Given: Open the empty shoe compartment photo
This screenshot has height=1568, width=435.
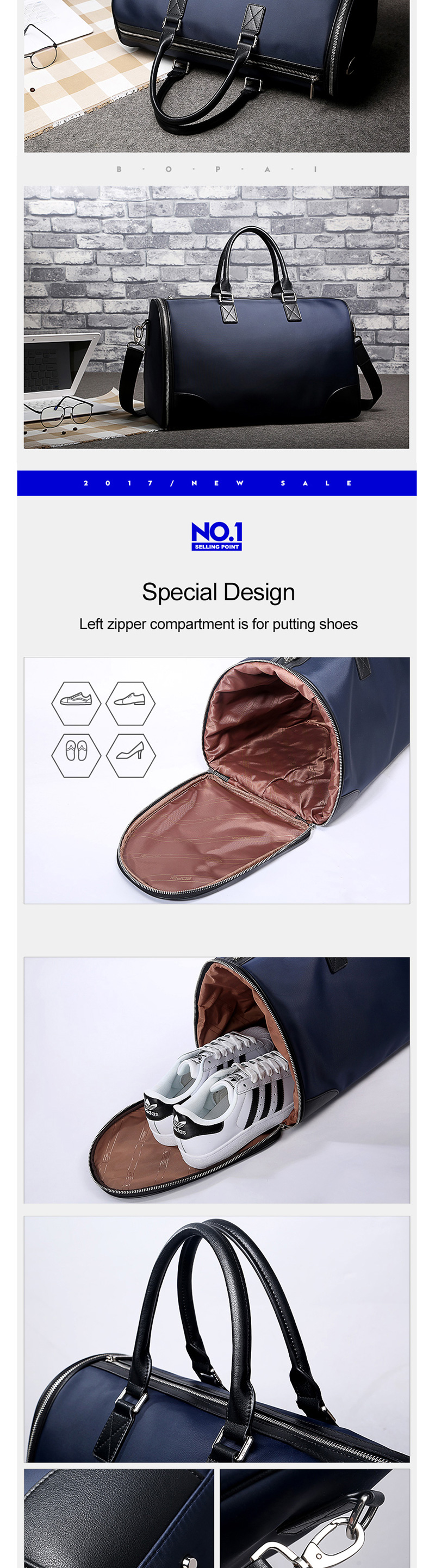Looking at the screenshot, I should pos(216,780).
